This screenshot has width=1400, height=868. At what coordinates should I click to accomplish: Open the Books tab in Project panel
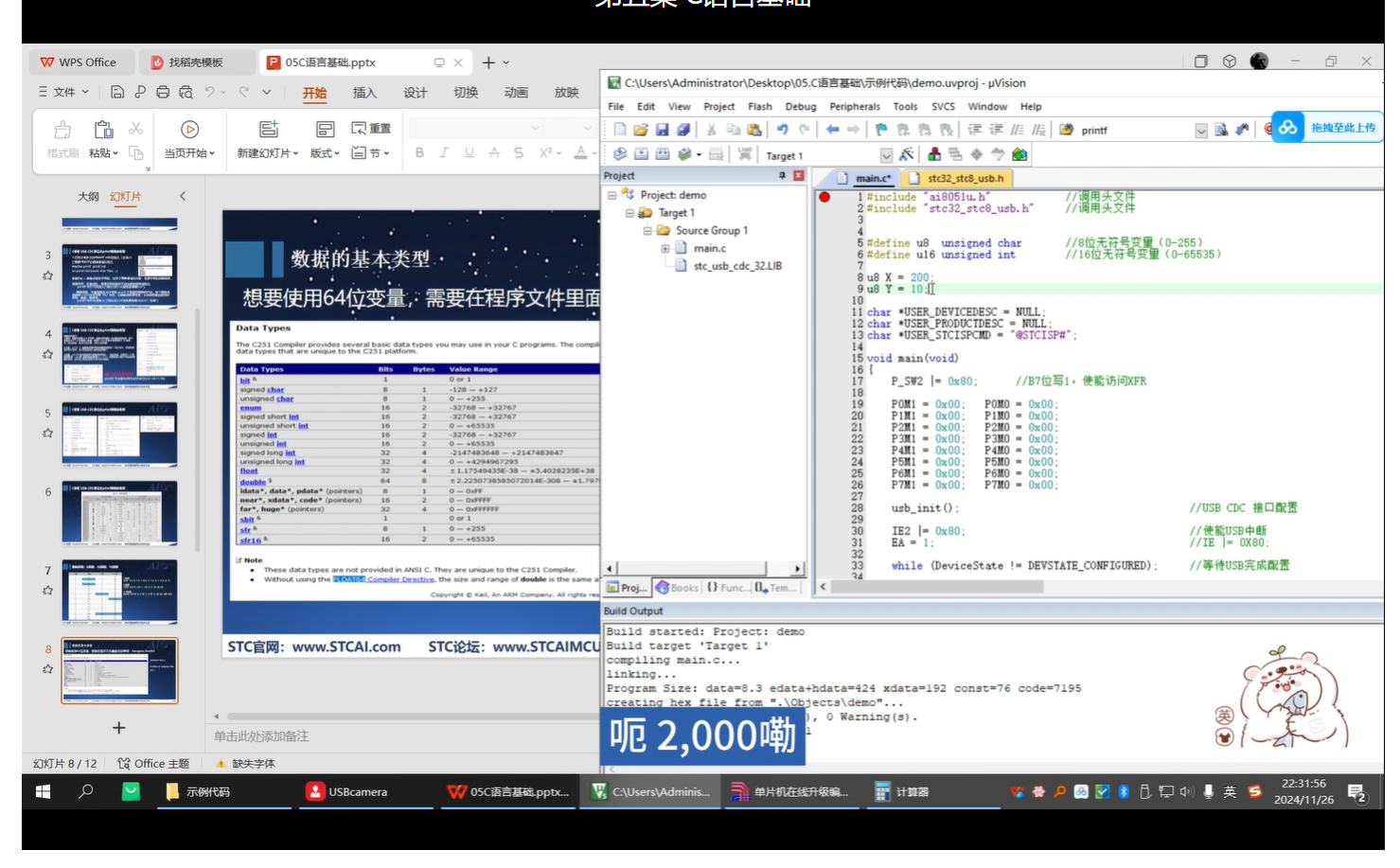tap(677, 588)
